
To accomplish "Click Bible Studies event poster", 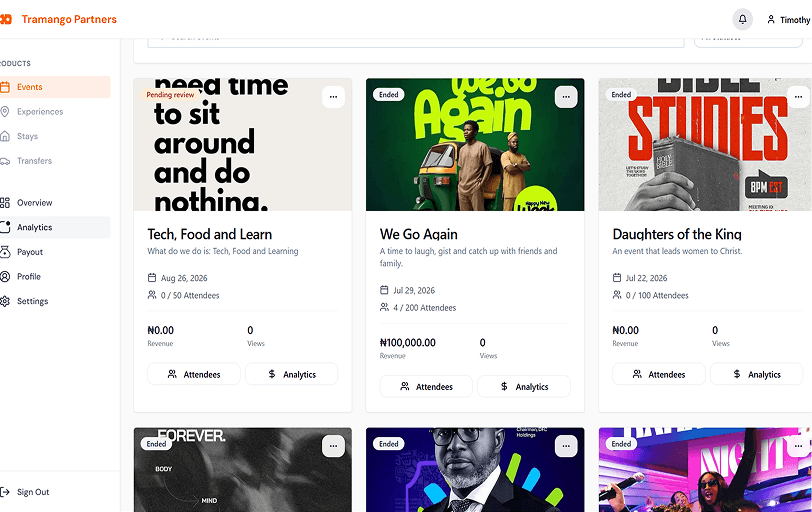I will (705, 144).
